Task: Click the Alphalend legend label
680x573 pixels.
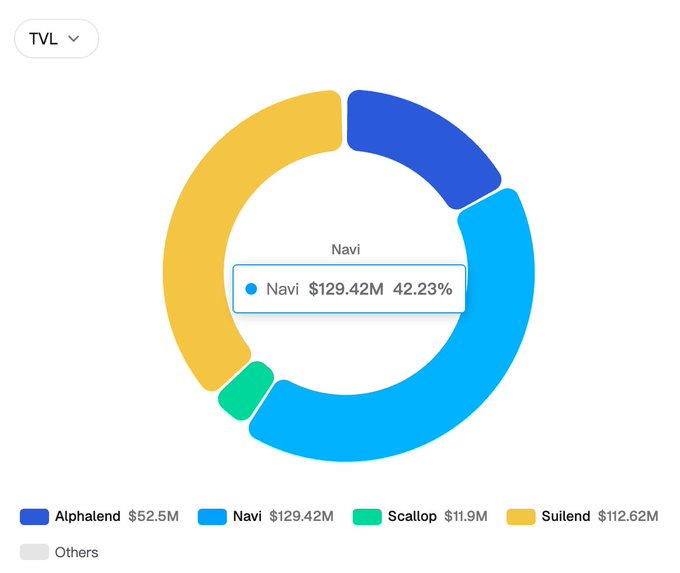Action: (x=88, y=516)
